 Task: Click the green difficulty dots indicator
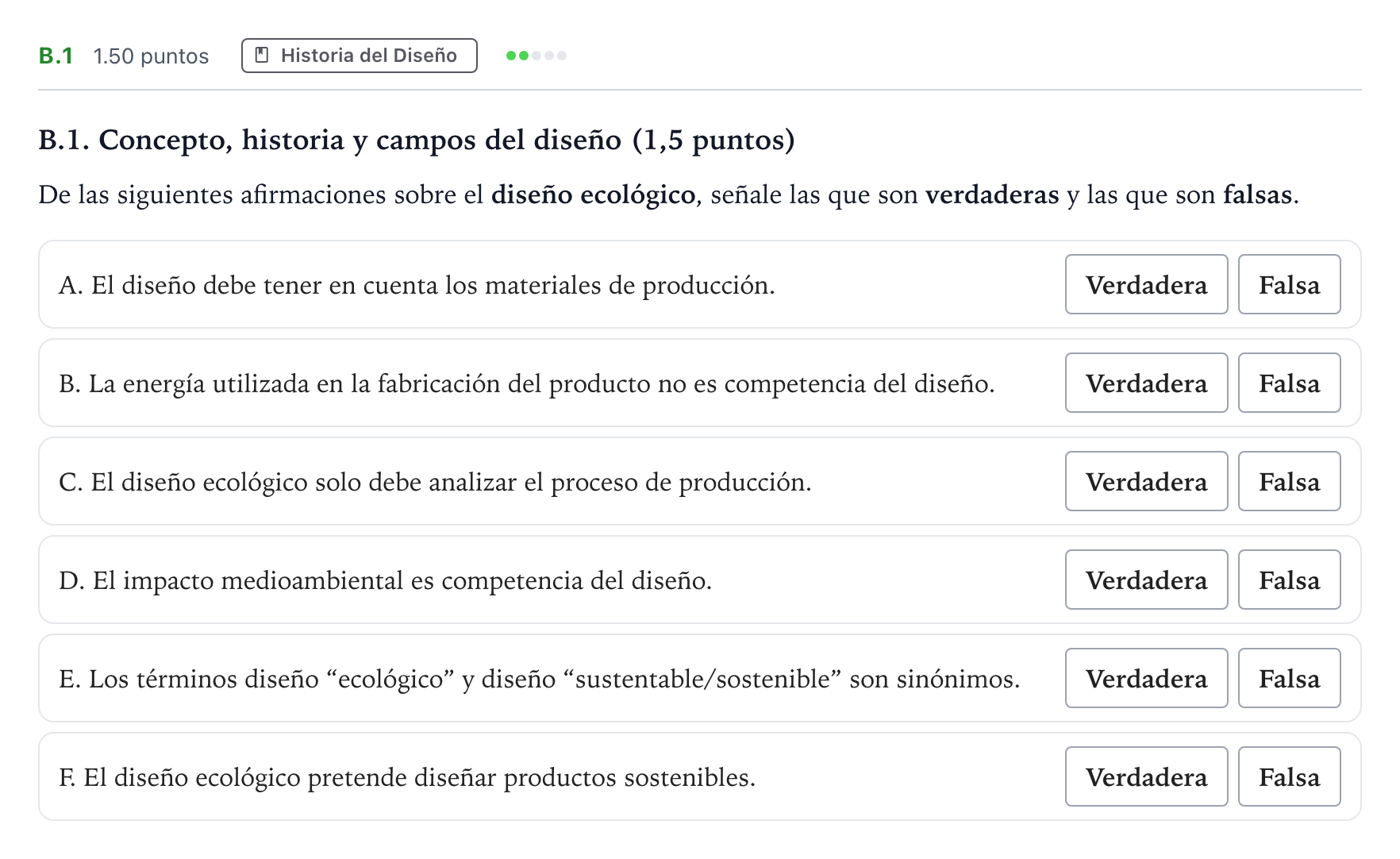point(537,56)
